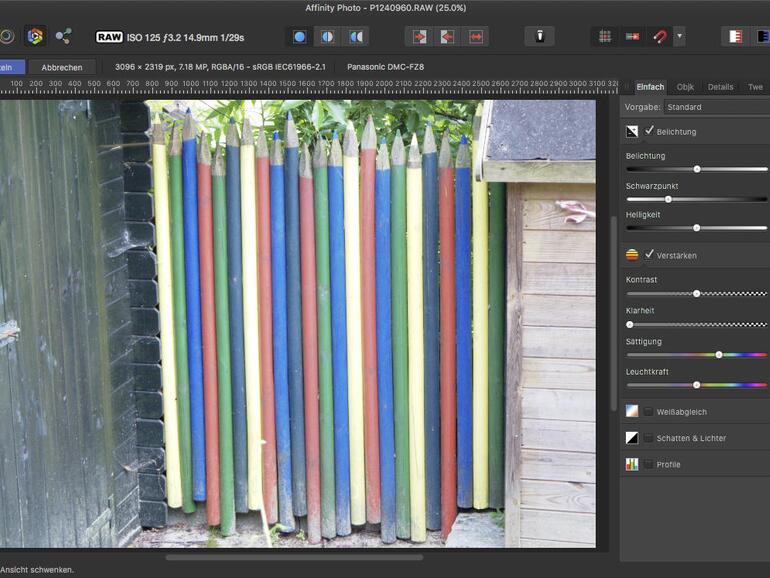Select the split view mode icon
770x578 pixels.
[x=327, y=37]
